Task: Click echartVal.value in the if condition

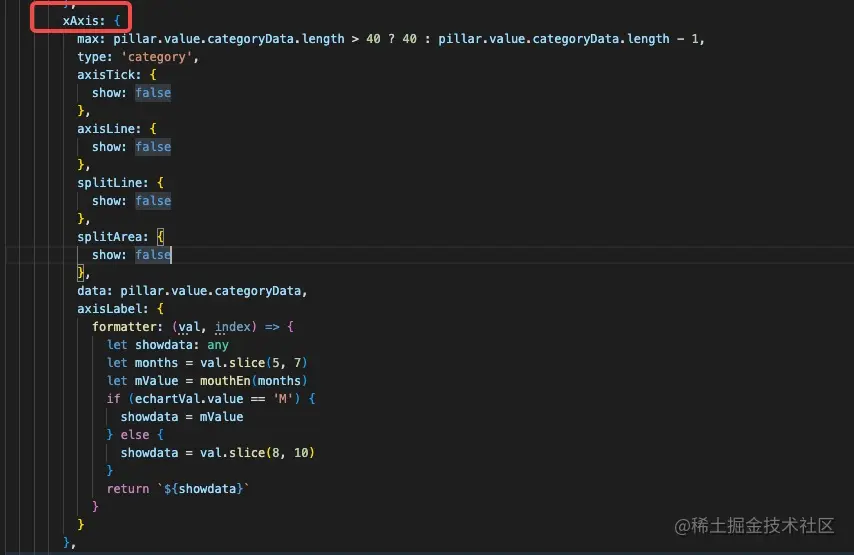Action: [x=189, y=399]
